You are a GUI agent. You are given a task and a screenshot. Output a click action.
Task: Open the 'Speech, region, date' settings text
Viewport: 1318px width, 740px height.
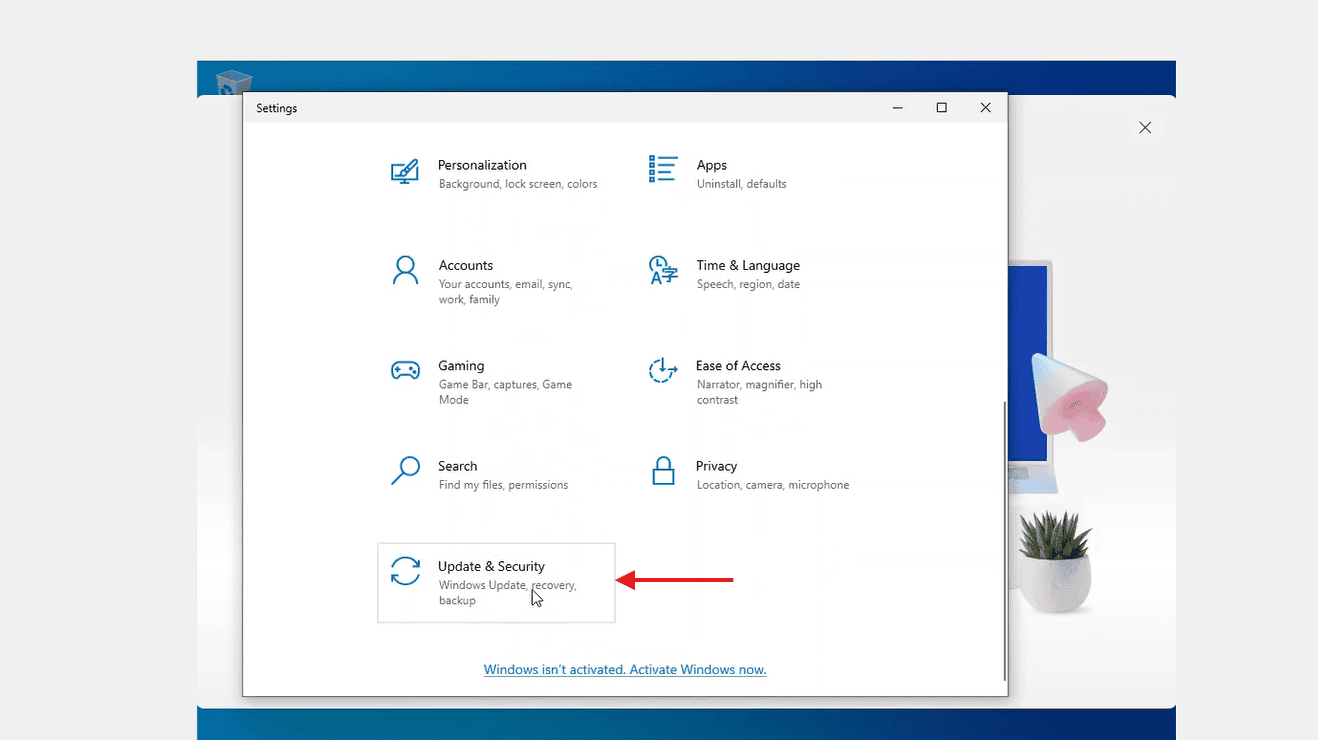(x=748, y=284)
